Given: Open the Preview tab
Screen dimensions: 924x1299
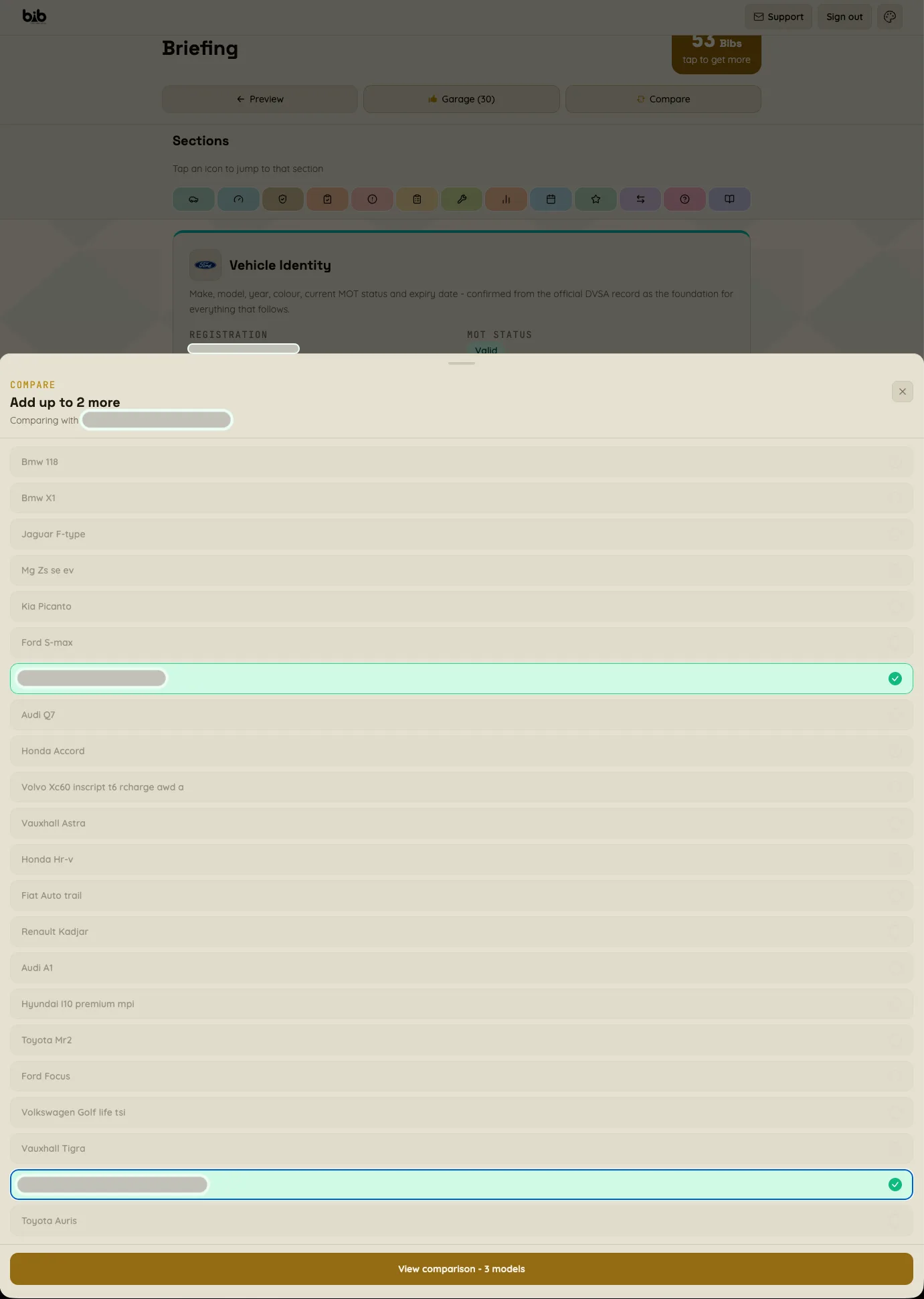Looking at the screenshot, I should pyautogui.click(x=260, y=99).
